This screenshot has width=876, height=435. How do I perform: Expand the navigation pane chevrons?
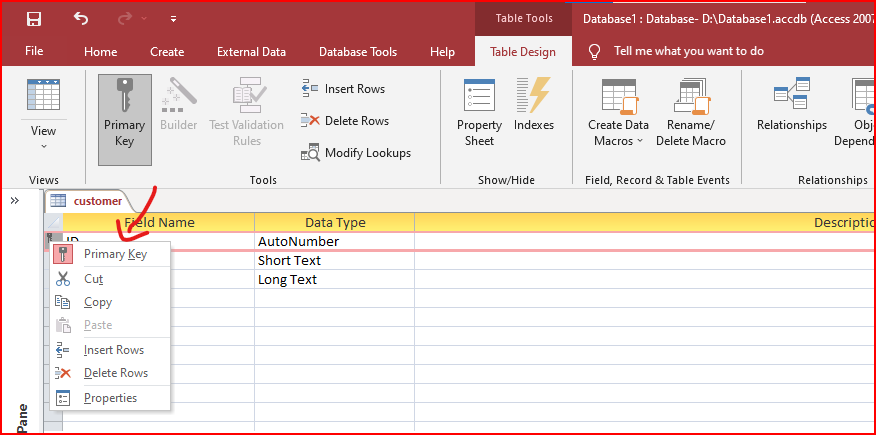(15, 200)
